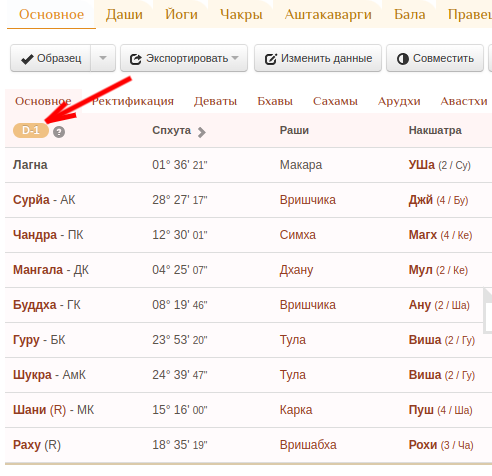Screen dimensions: 492x476
Task: Click the help question mark icon beside D-1
Action: click(x=59, y=132)
